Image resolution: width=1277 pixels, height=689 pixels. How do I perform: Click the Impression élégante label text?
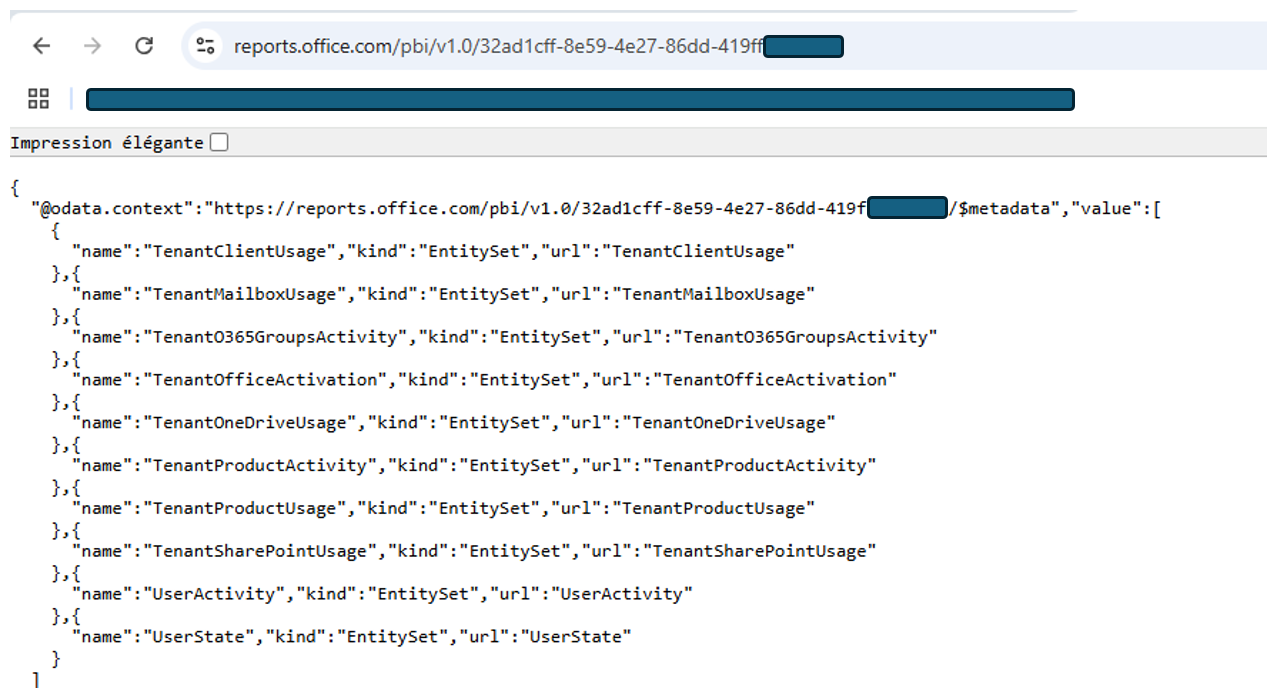point(106,143)
